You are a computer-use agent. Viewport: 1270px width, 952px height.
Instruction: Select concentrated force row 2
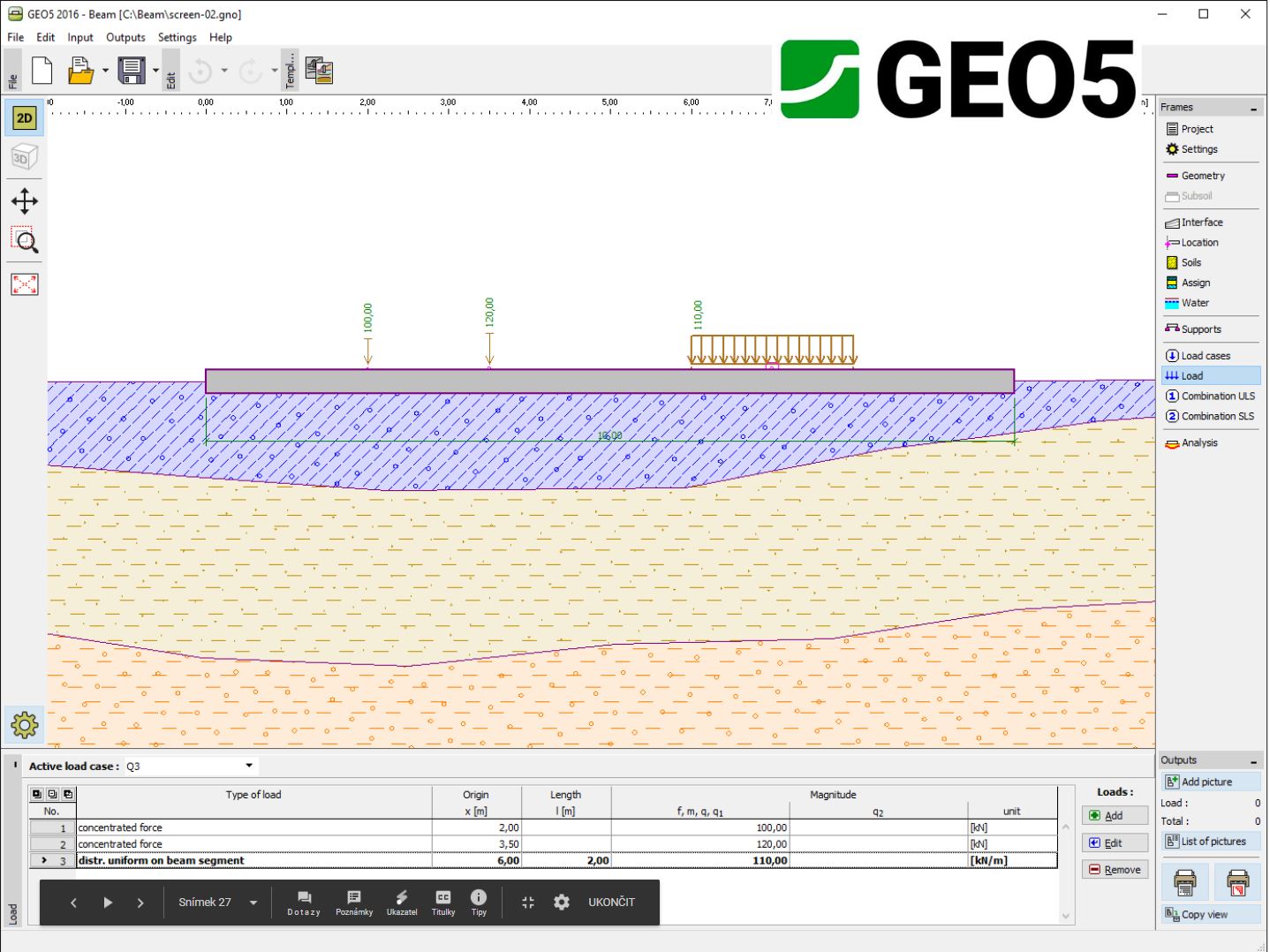click(543, 844)
